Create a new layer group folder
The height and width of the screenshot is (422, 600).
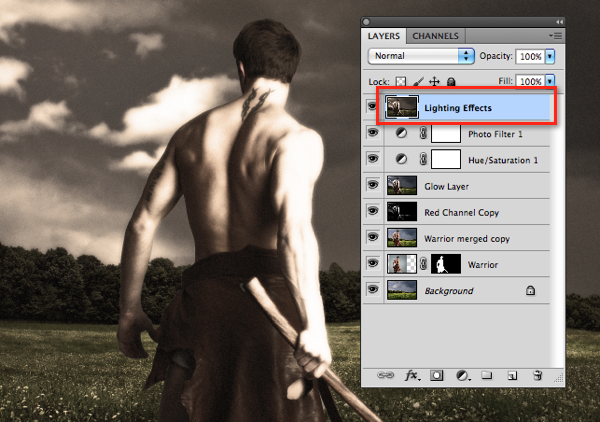[x=487, y=375]
